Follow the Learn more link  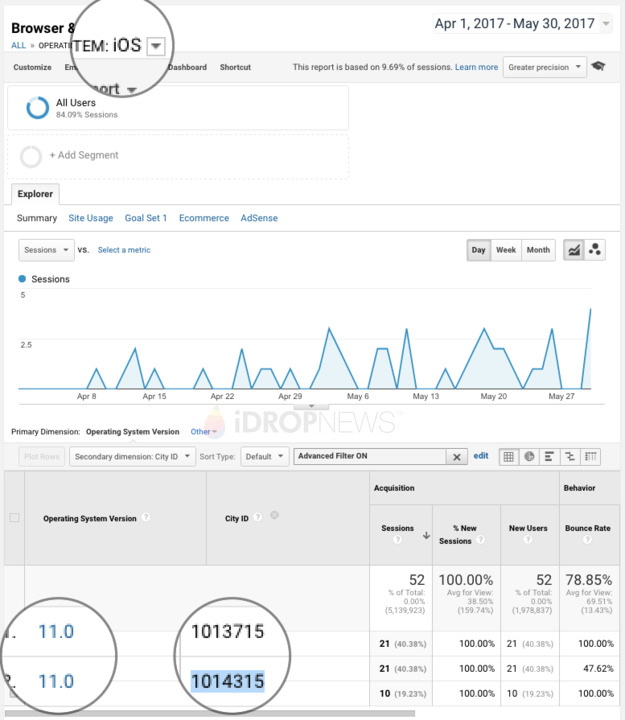point(476,67)
